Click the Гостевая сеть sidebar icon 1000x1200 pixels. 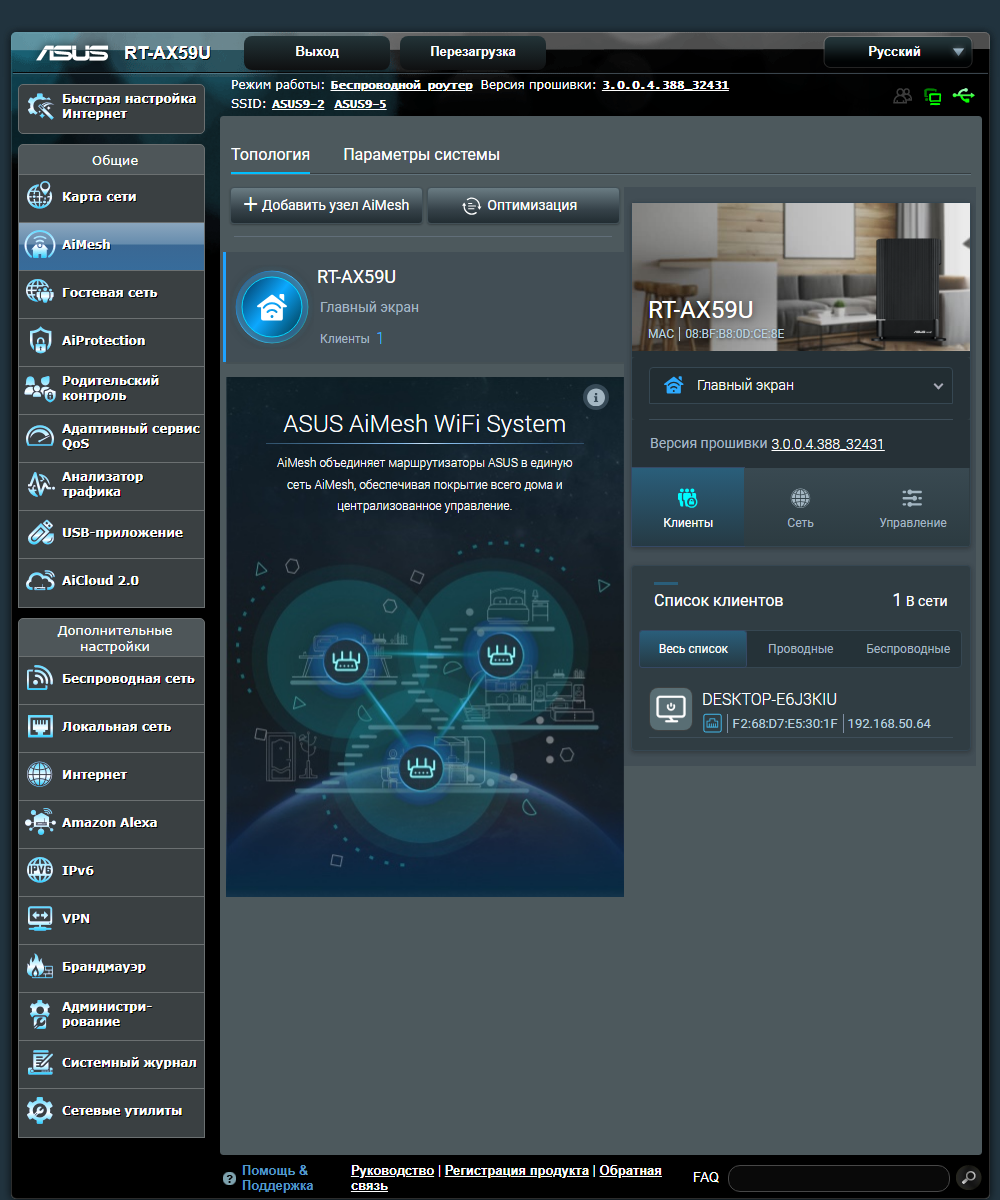[40, 292]
